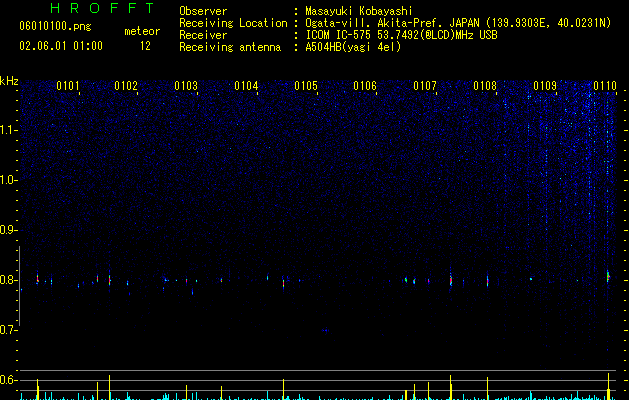Click the 0110 time marker
The image size is (629, 400).
click(605, 86)
